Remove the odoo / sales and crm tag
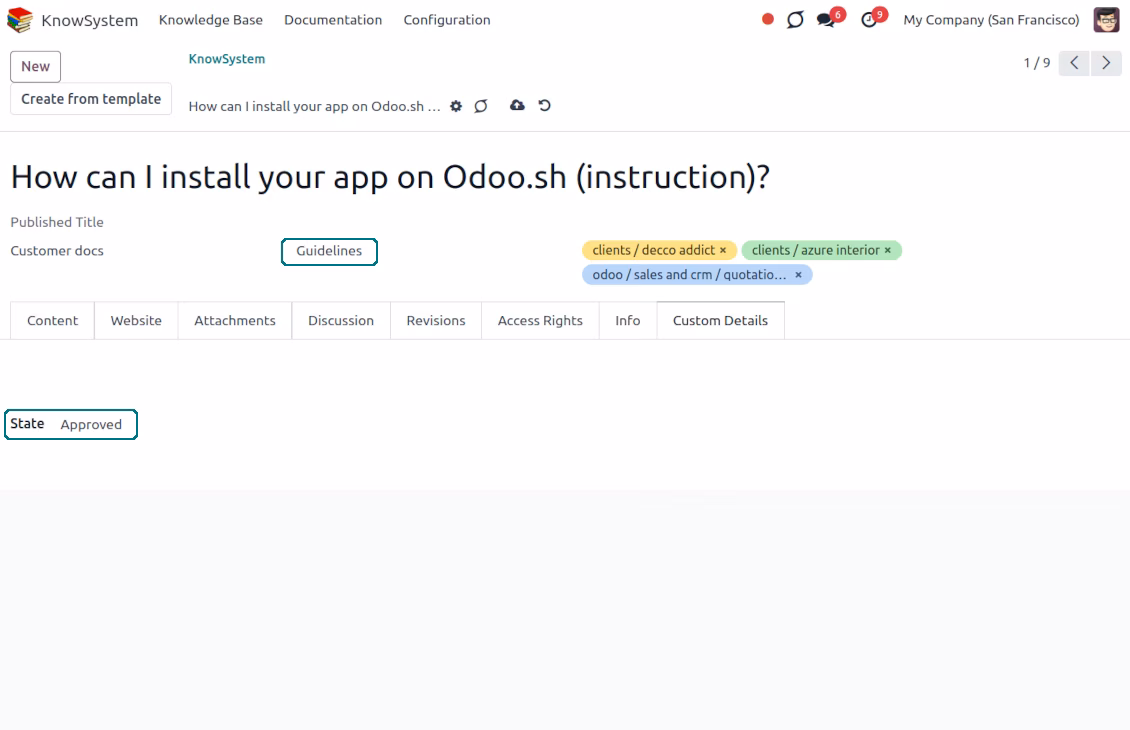1130x730 pixels. [798, 275]
